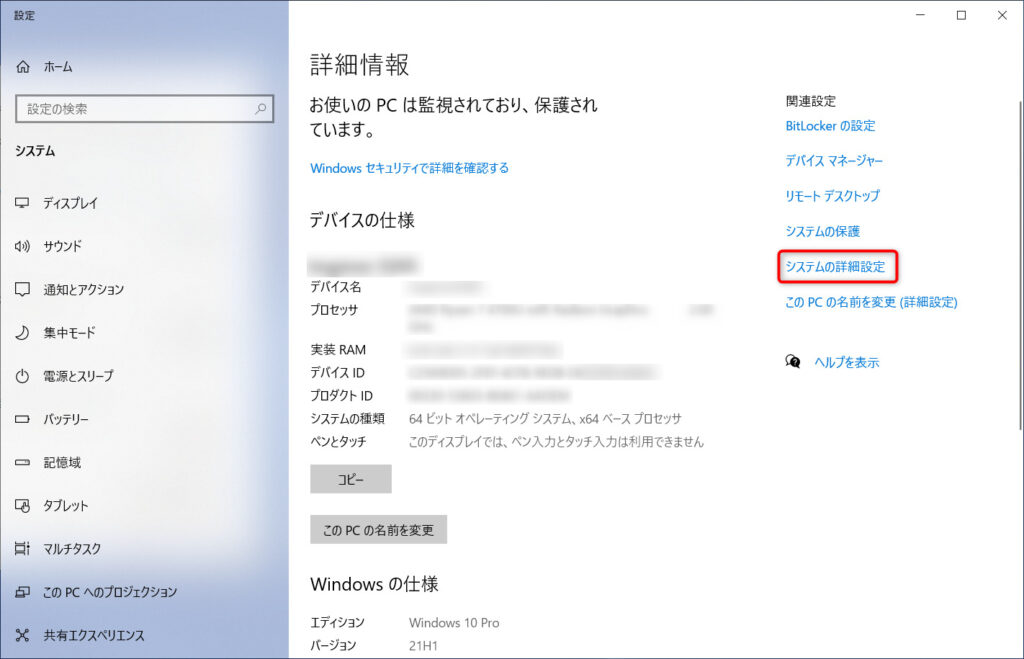Click the 共有エクスペリエンス sidebar icon
The width and height of the screenshot is (1024, 659).
tap(24, 635)
